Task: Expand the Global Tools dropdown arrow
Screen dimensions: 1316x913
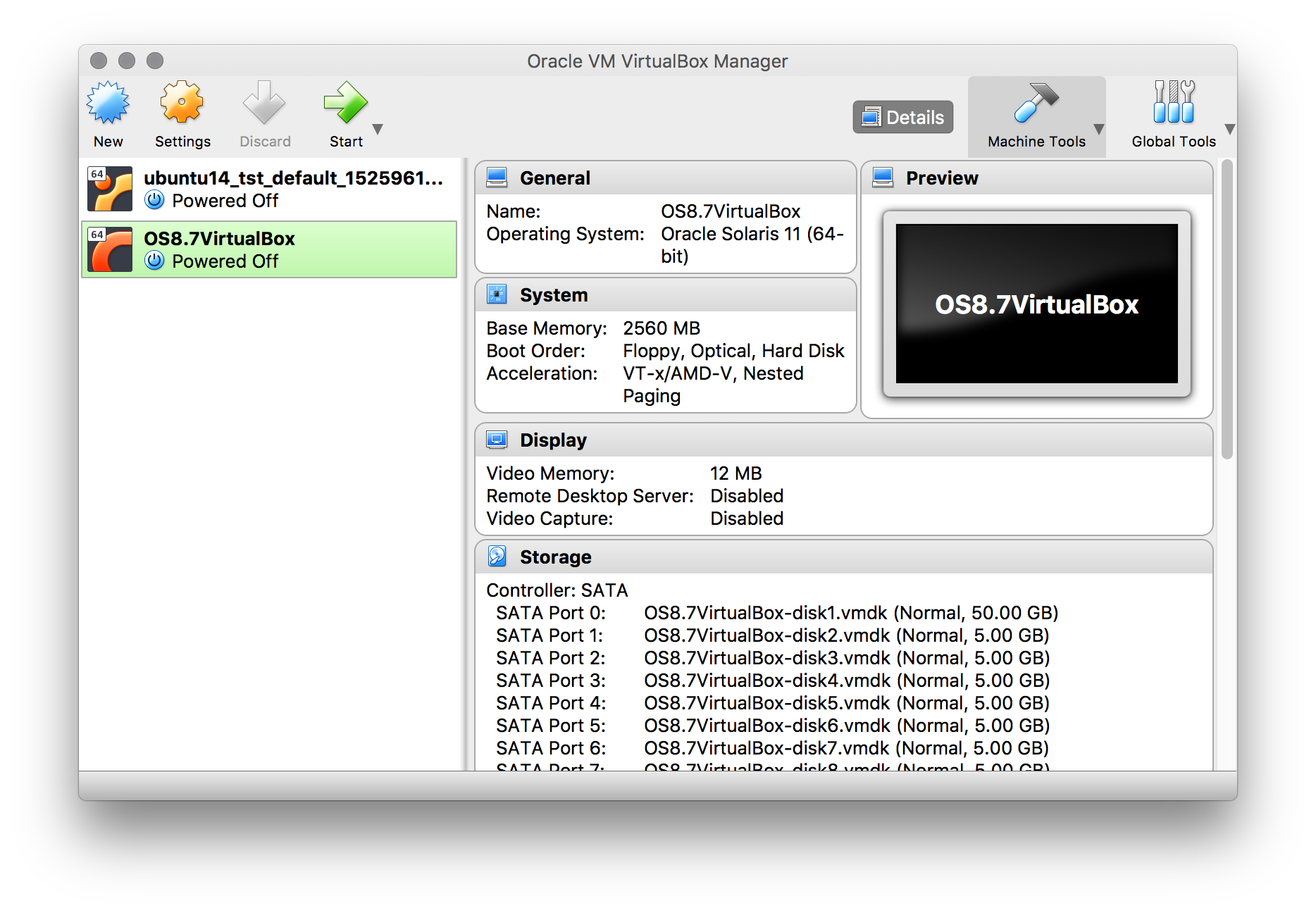Action: (x=1230, y=129)
